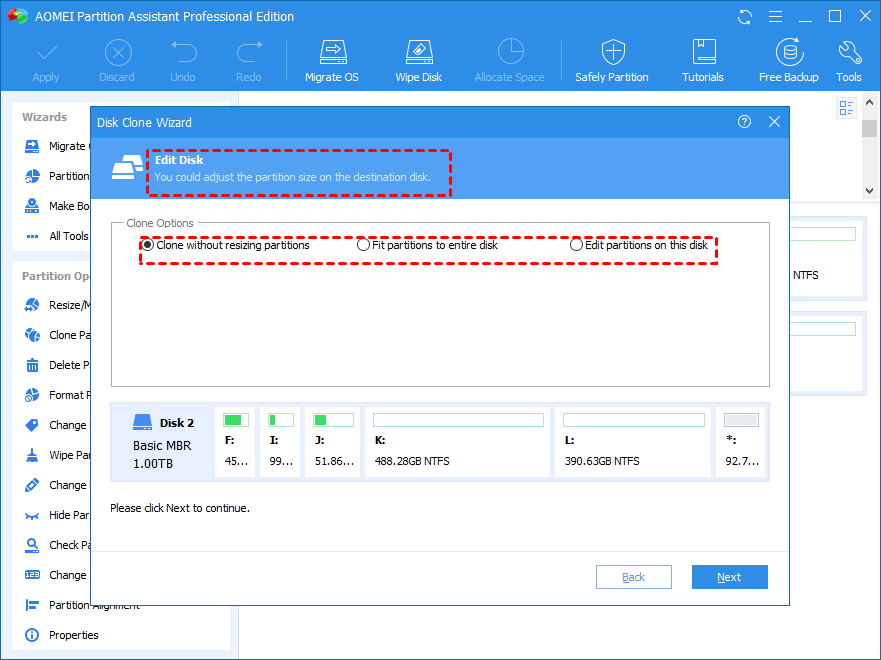Select the L: 390.63GB NTFS partition
This screenshot has width=881, height=660.
point(632,441)
